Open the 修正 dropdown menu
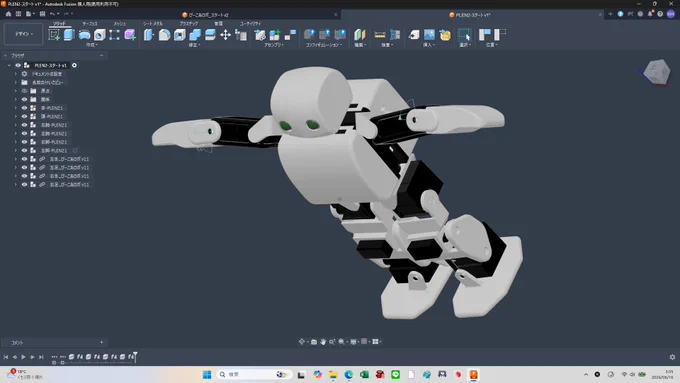The height and width of the screenshot is (383, 680). (194, 45)
